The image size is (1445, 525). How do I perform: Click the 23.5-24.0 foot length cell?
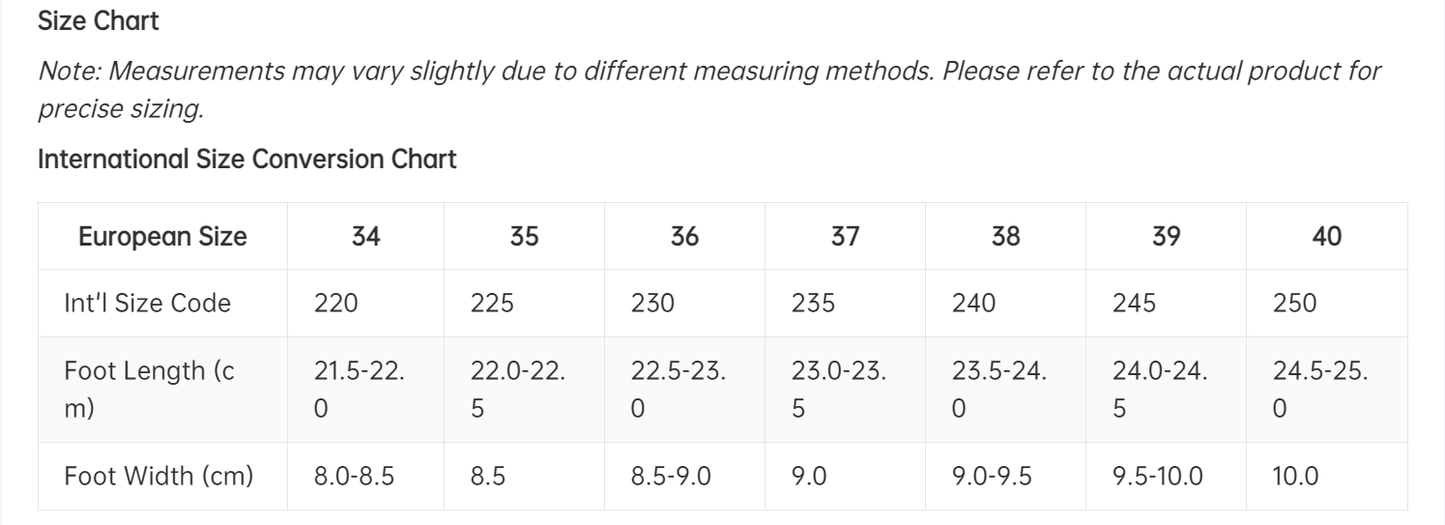point(999,389)
